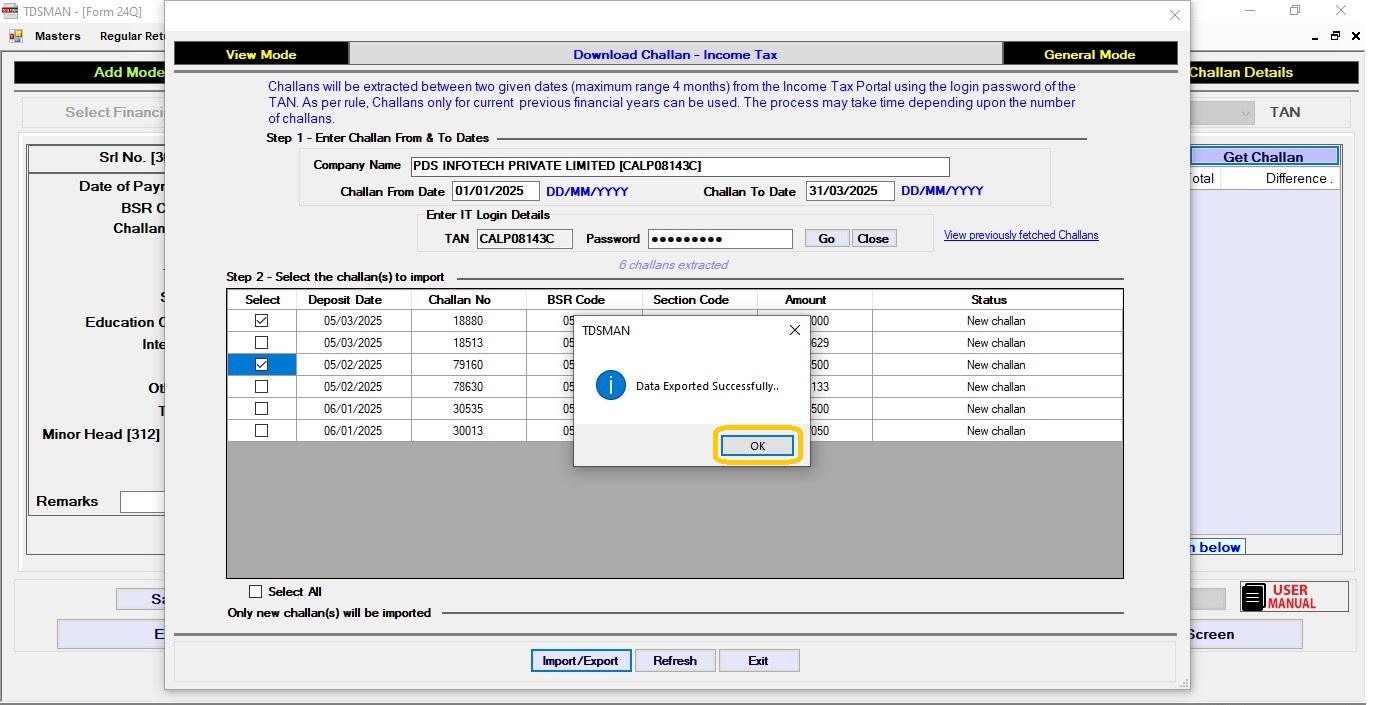Tick the checkbox for challan 18513

261,343
